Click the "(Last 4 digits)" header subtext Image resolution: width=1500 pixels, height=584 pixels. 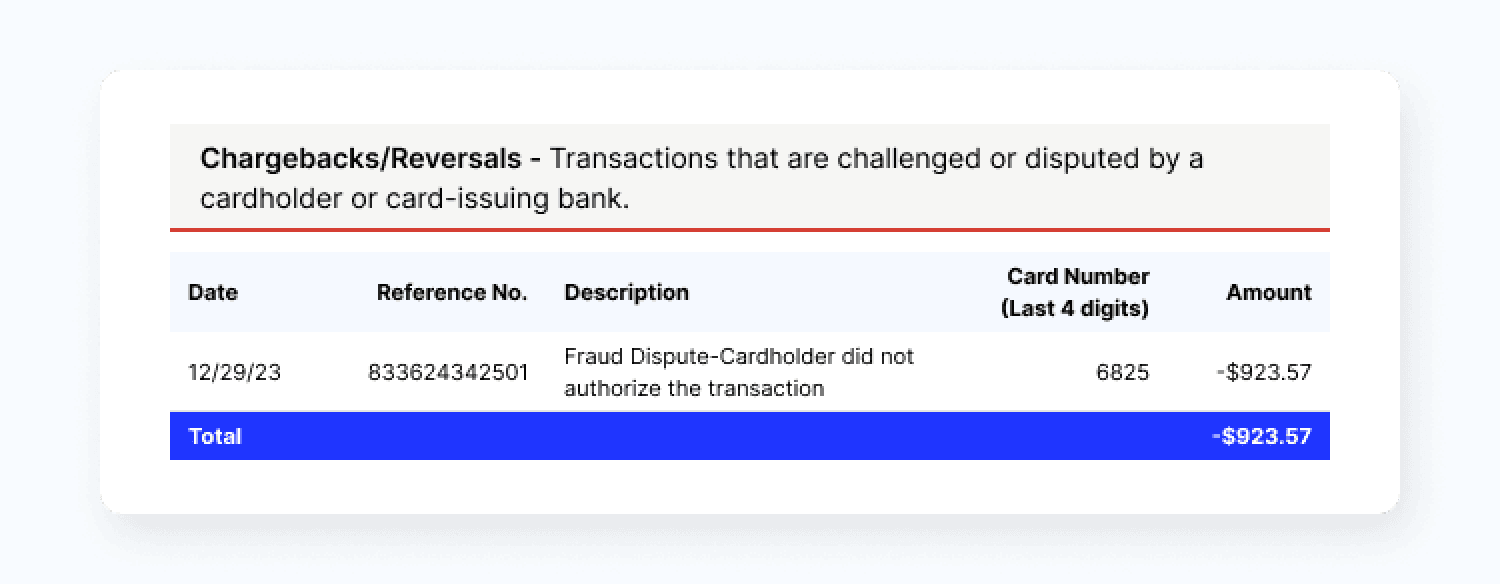pyautogui.click(x=1075, y=309)
